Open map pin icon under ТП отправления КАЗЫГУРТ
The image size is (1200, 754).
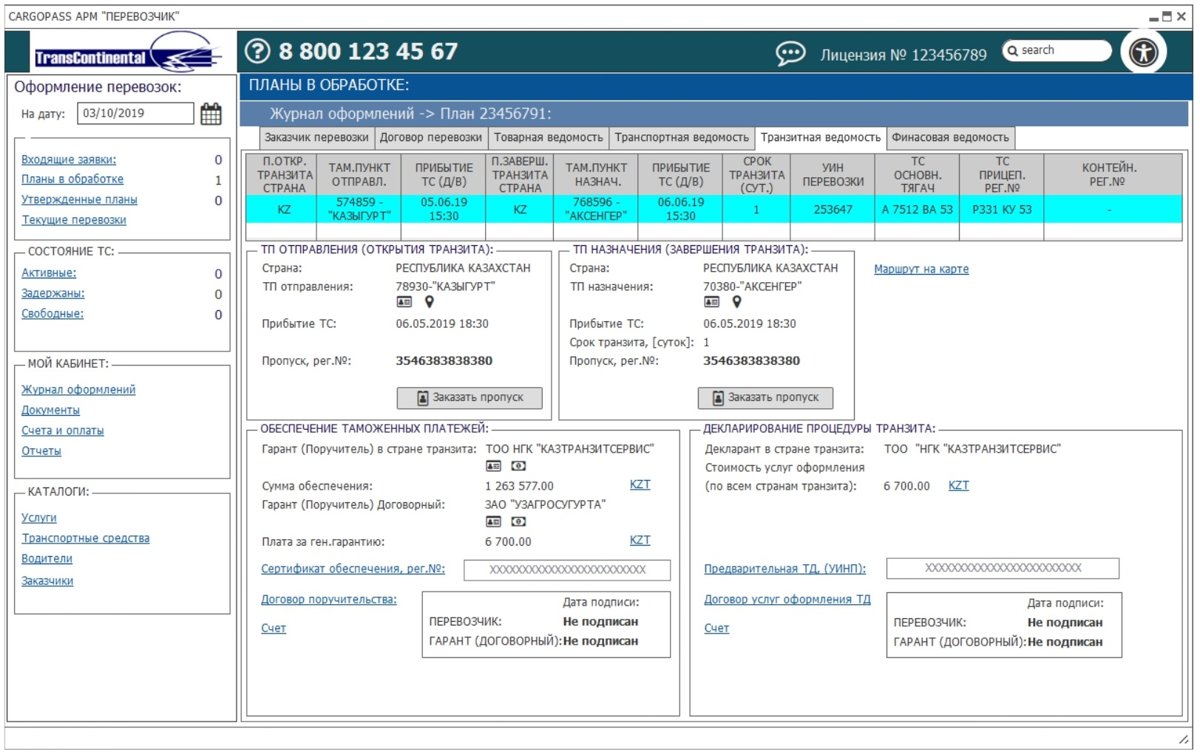pyautogui.click(x=429, y=301)
